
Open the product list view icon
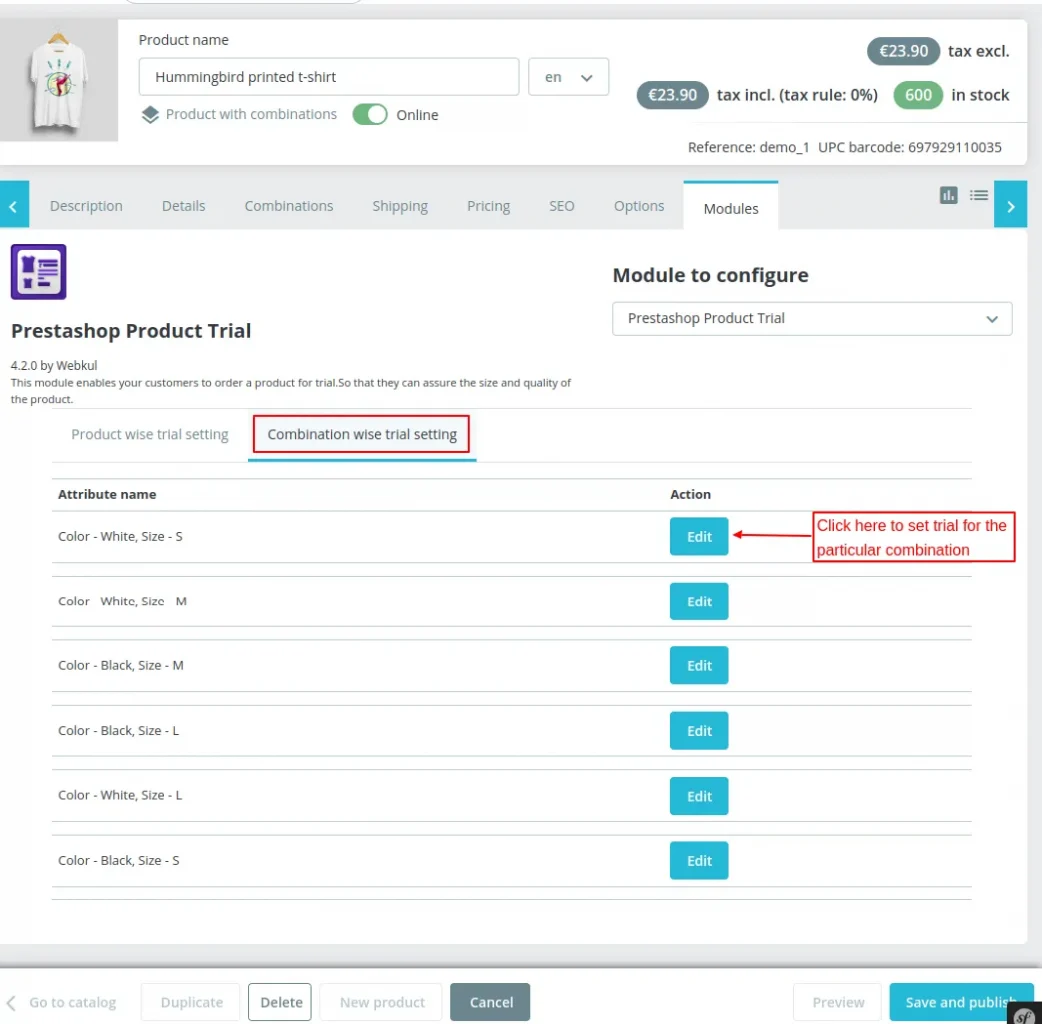point(978,195)
